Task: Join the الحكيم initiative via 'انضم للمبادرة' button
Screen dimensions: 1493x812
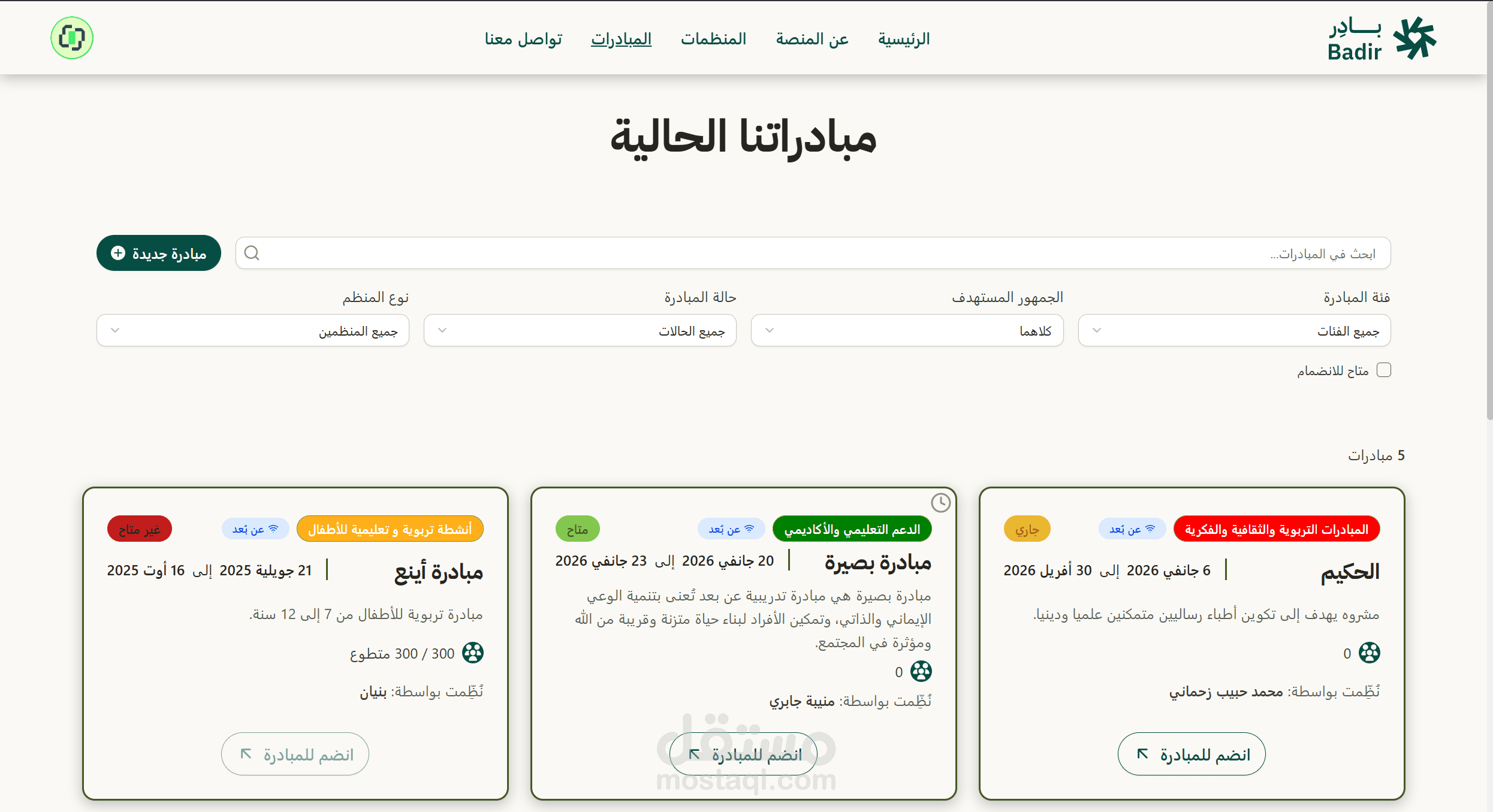Action: tap(1192, 754)
